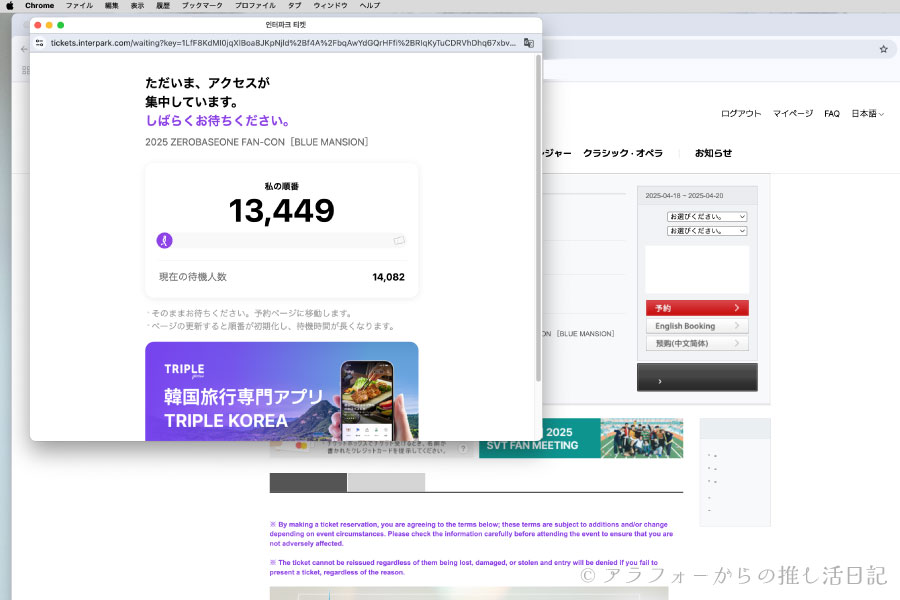
Task: Open first お選びください dropdown
Action: pos(707,216)
